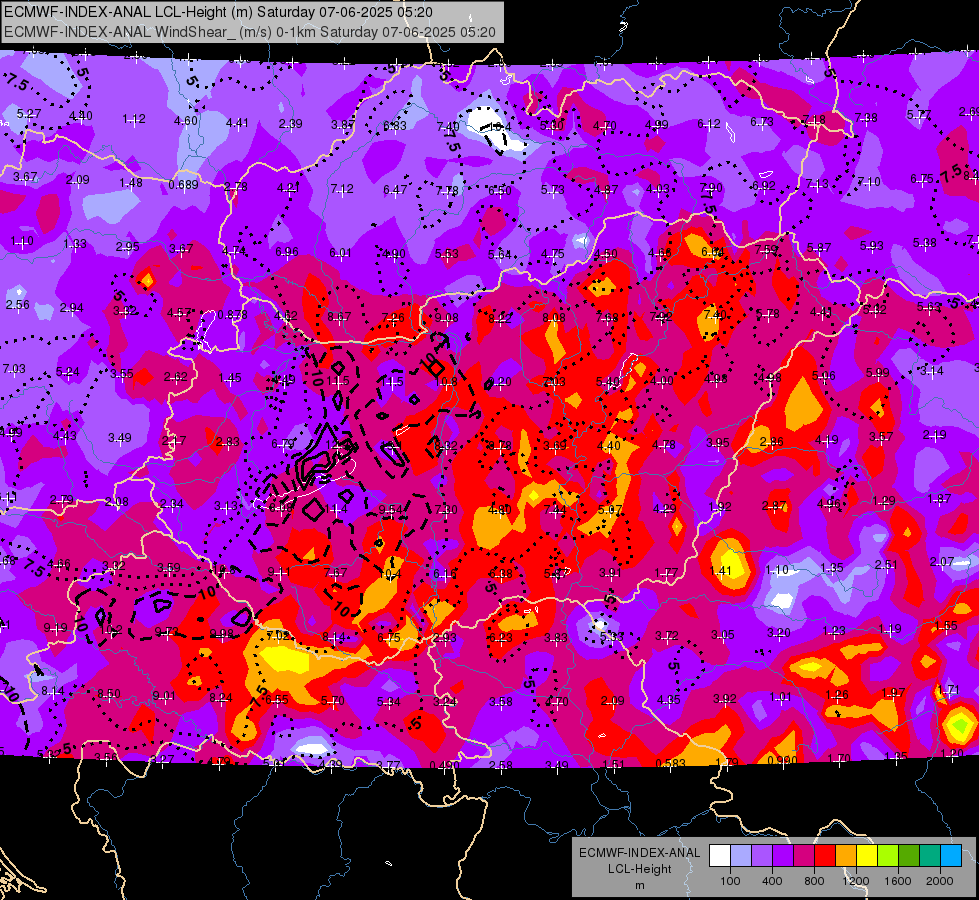The image size is (979, 900).
Task: Click the wind shear value 1.41
Action: point(720,570)
